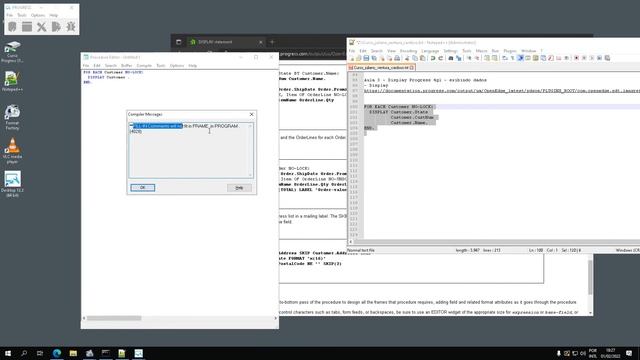Click taskbar search icon
Image resolution: width=640 pixels, height=360 pixels.
[24, 353]
